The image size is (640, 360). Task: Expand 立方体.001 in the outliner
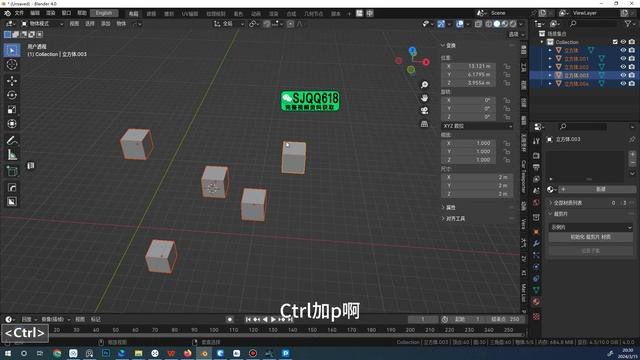click(x=550, y=59)
